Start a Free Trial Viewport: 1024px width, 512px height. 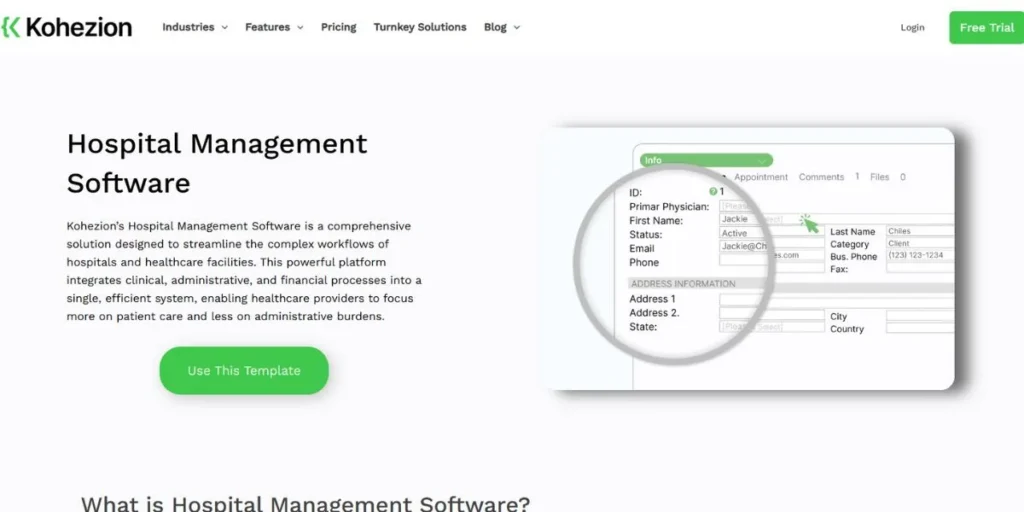[x=986, y=27]
